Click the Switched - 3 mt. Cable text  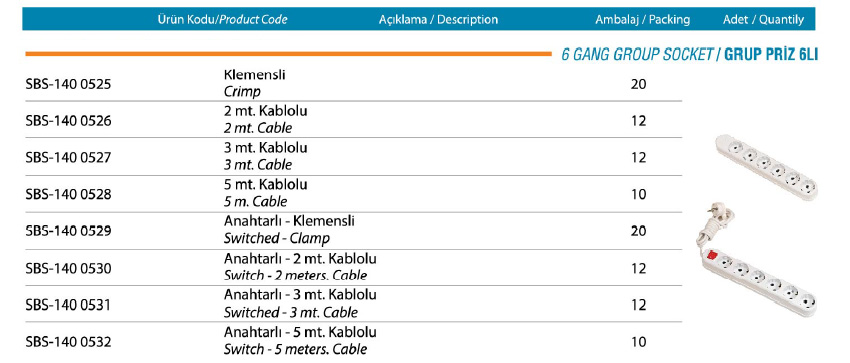point(291,313)
